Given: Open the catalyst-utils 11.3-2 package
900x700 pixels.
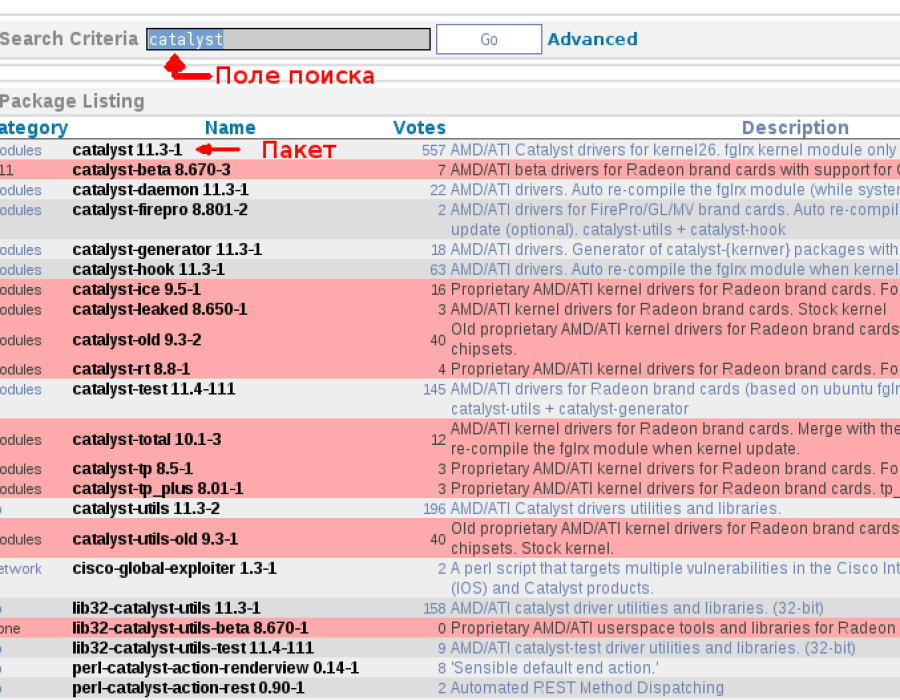Looking at the screenshot, I should tap(146, 509).
